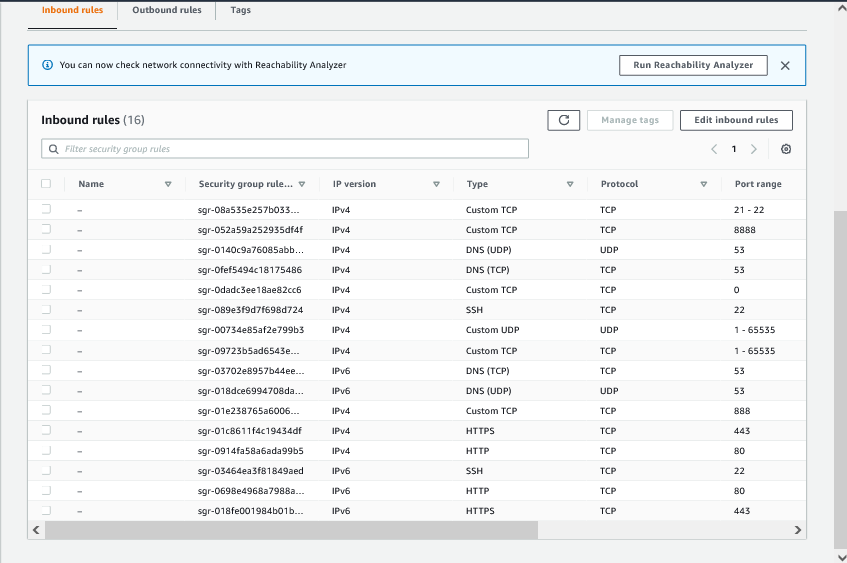Click the refresh inbound rules icon
This screenshot has height=563, width=847.
563,120
